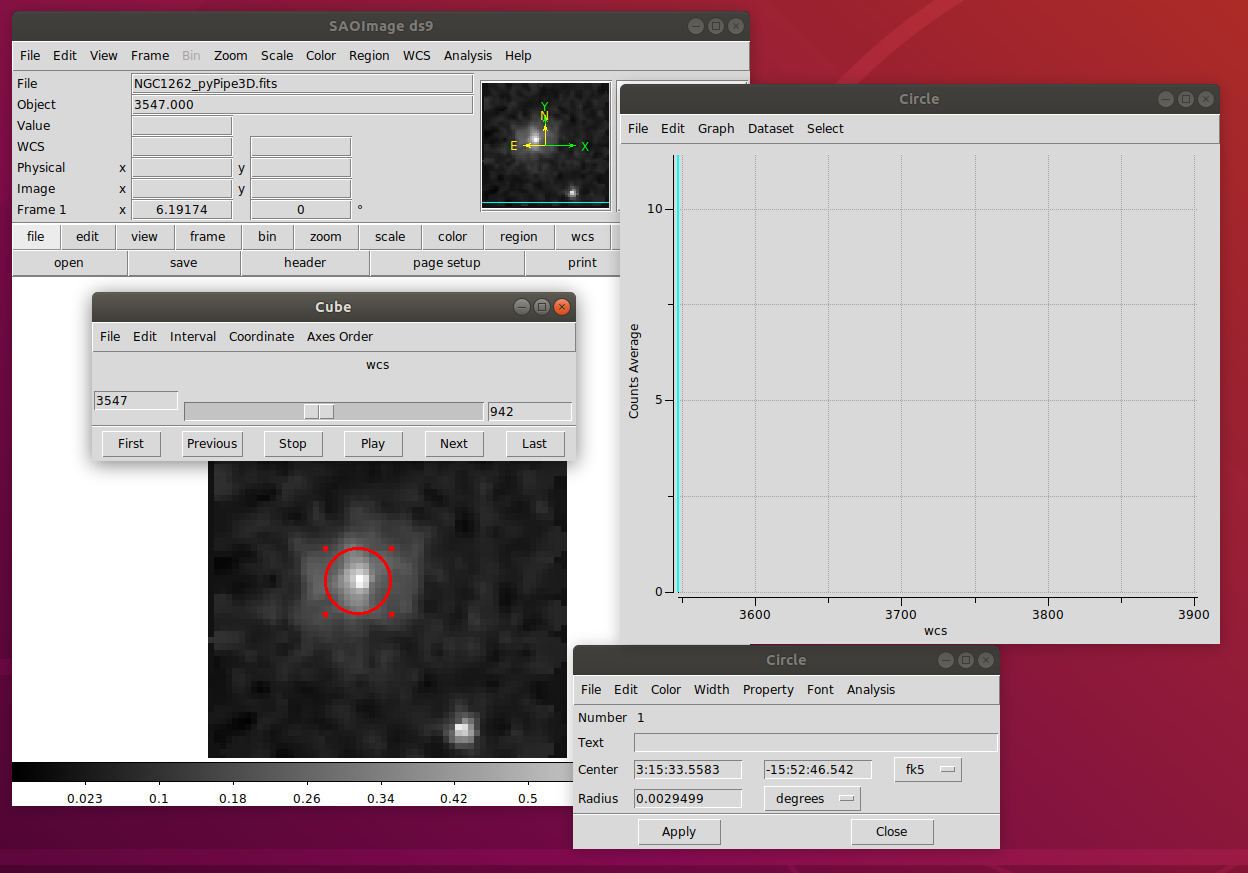Click the panner thumbnail with compass arrows
This screenshot has height=873, width=1248.
[x=545, y=145]
